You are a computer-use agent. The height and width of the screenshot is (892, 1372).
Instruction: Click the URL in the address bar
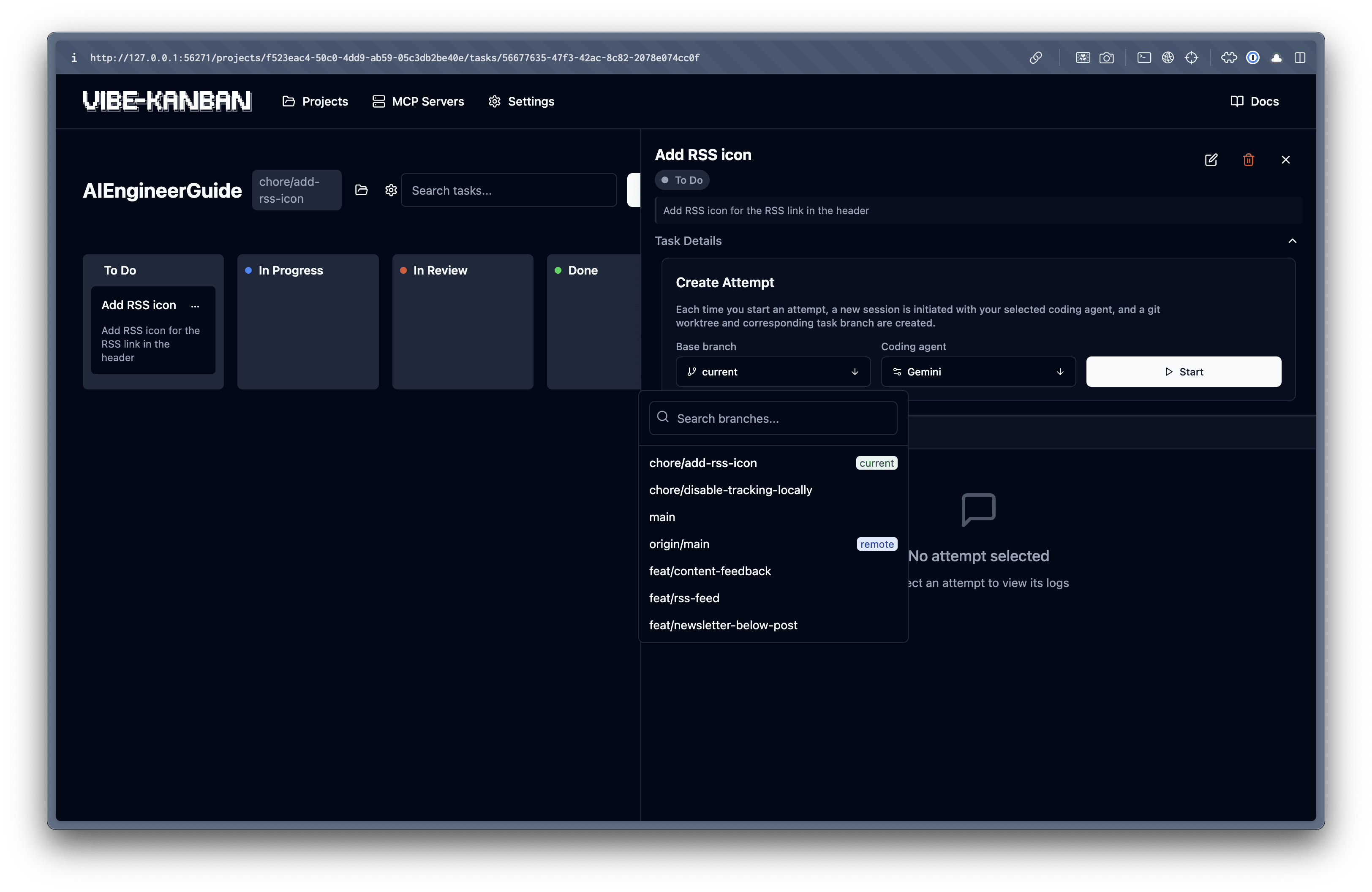click(394, 57)
